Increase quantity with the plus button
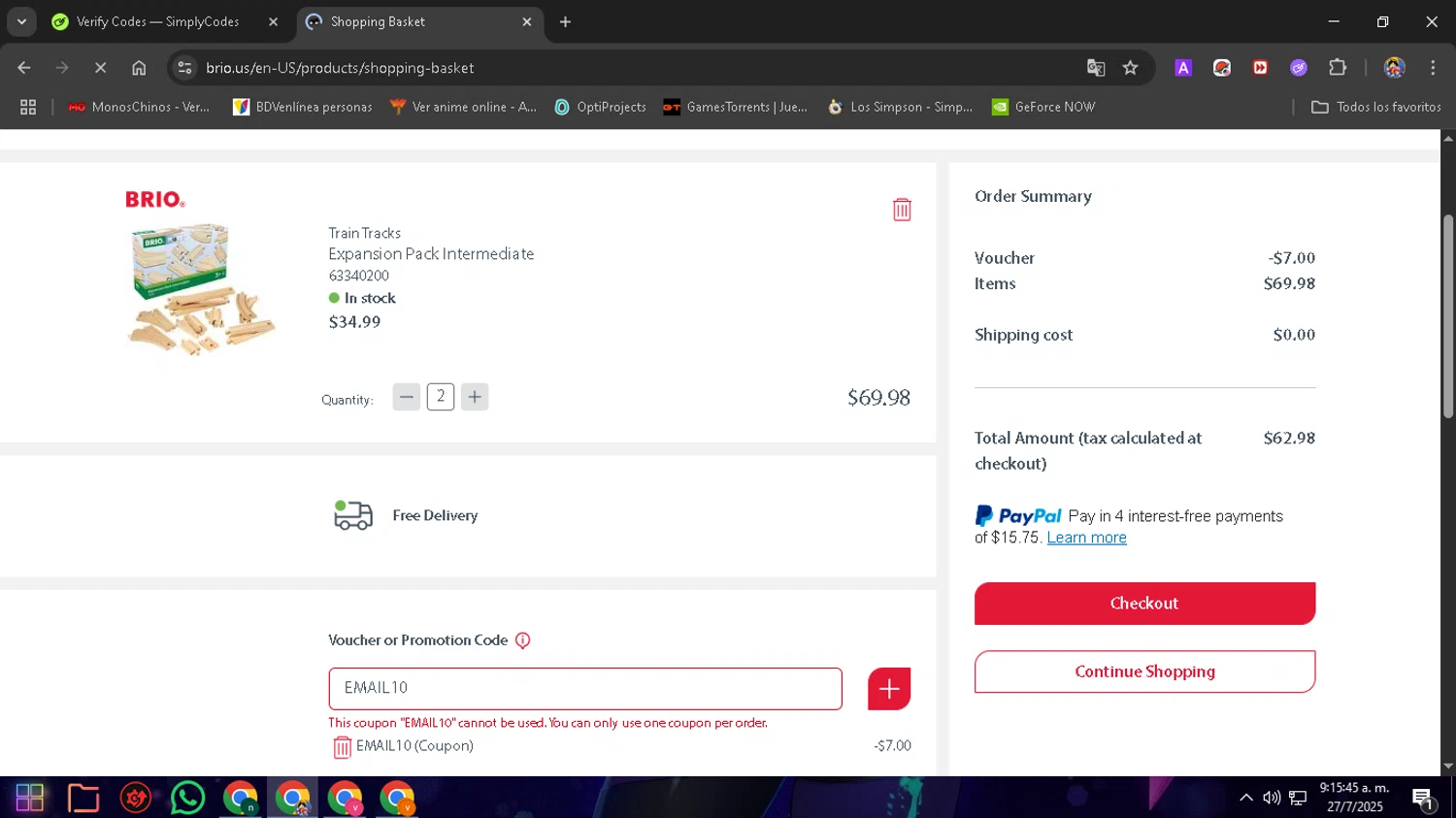1456x818 pixels. point(475,397)
